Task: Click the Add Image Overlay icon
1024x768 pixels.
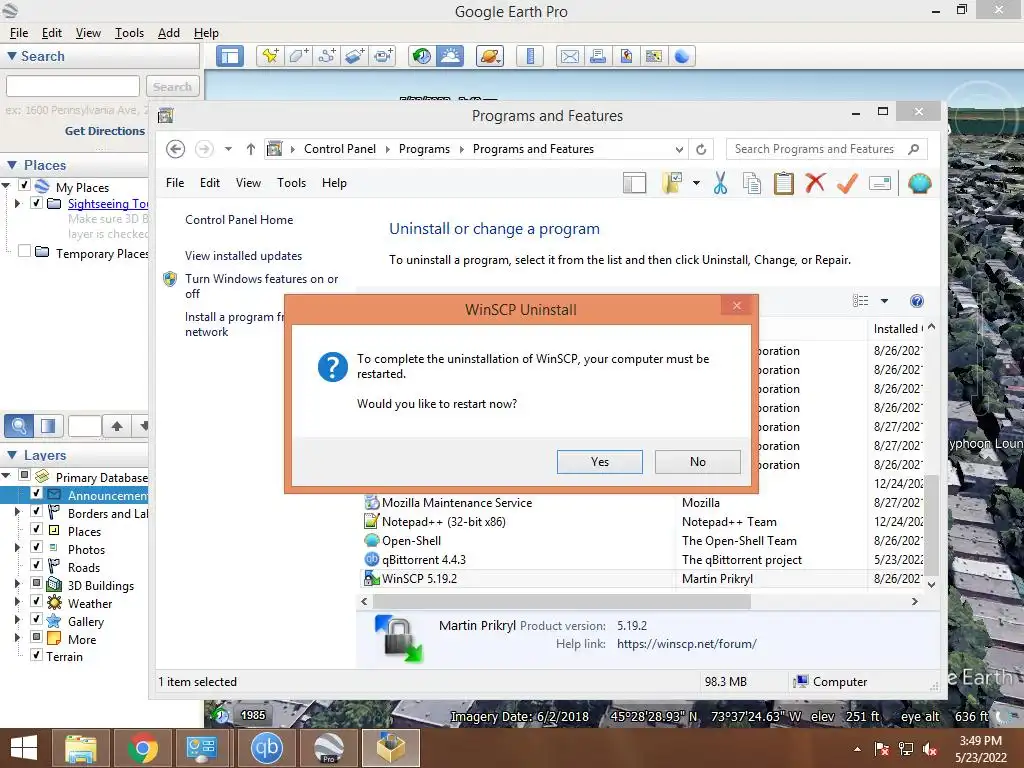Action: [x=355, y=56]
